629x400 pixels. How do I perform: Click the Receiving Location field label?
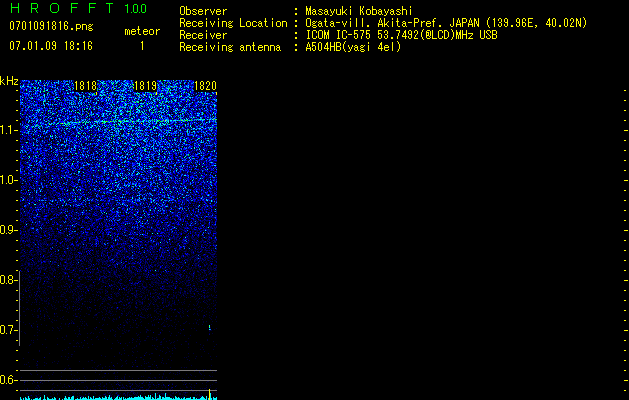pos(233,23)
